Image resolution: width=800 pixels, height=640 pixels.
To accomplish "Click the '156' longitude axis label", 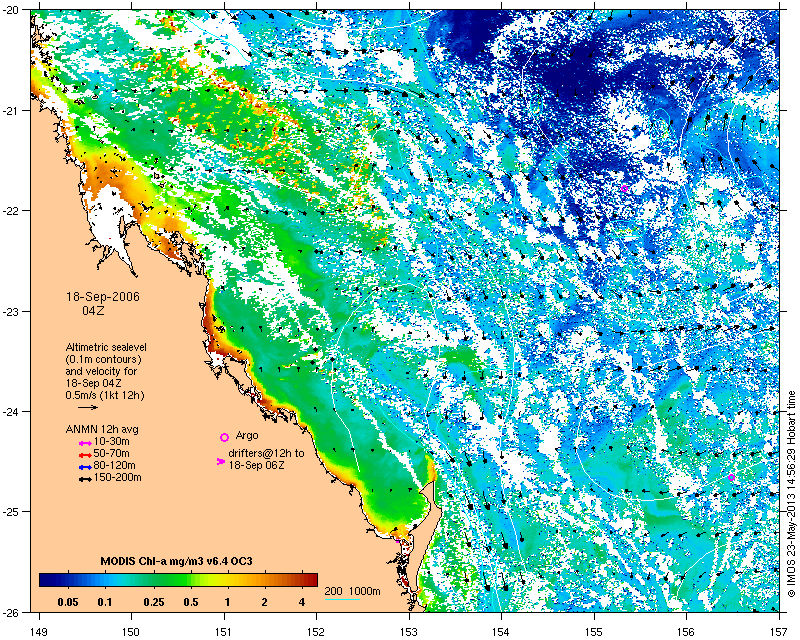I will tap(687, 632).
